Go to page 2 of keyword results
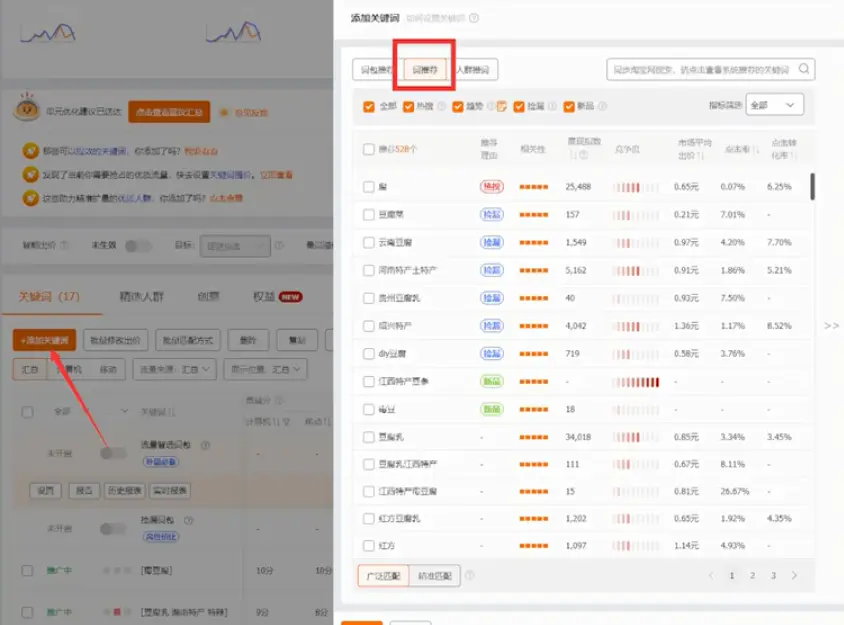 753,577
